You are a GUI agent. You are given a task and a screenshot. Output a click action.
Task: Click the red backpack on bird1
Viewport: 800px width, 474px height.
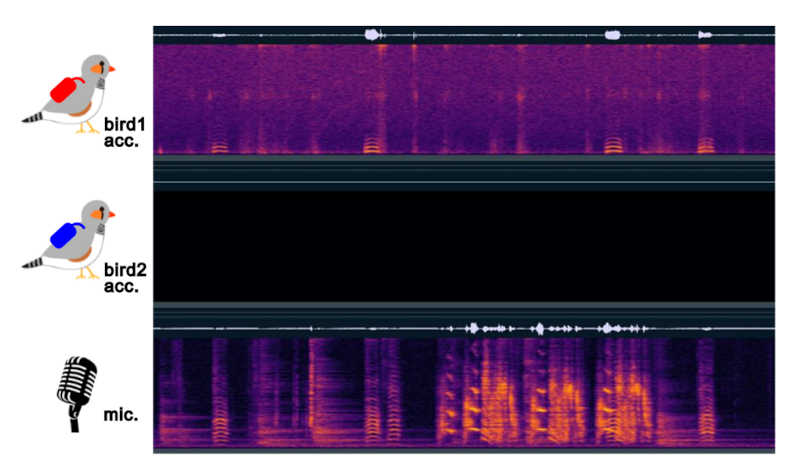(67, 91)
